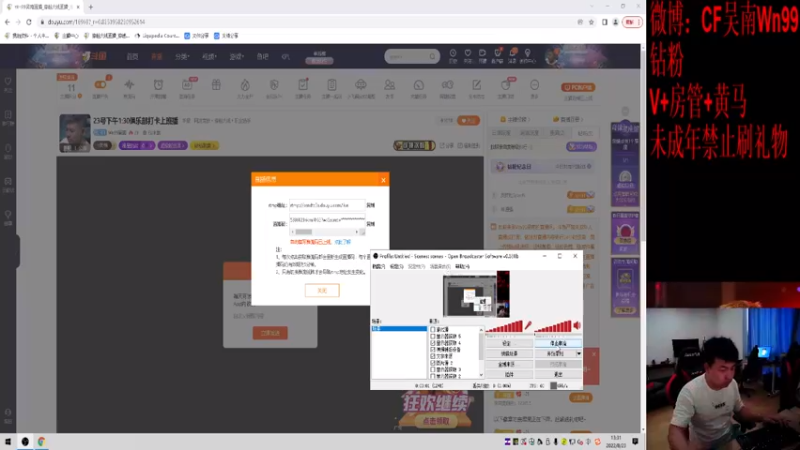Copy the rtmp address with its 复制 link
The height and width of the screenshot is (450, 800).
pos(371,205)
